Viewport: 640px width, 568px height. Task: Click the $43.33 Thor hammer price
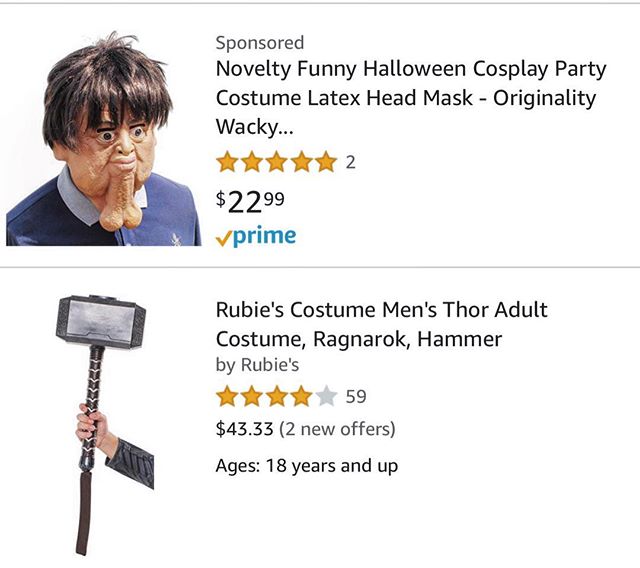coord(243,429)
